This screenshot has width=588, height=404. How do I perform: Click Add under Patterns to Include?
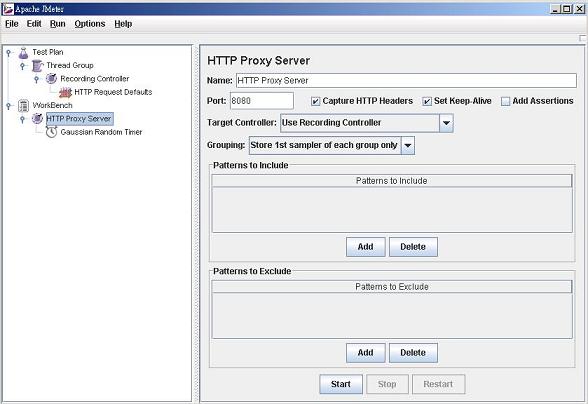click(x=366, y=247)
